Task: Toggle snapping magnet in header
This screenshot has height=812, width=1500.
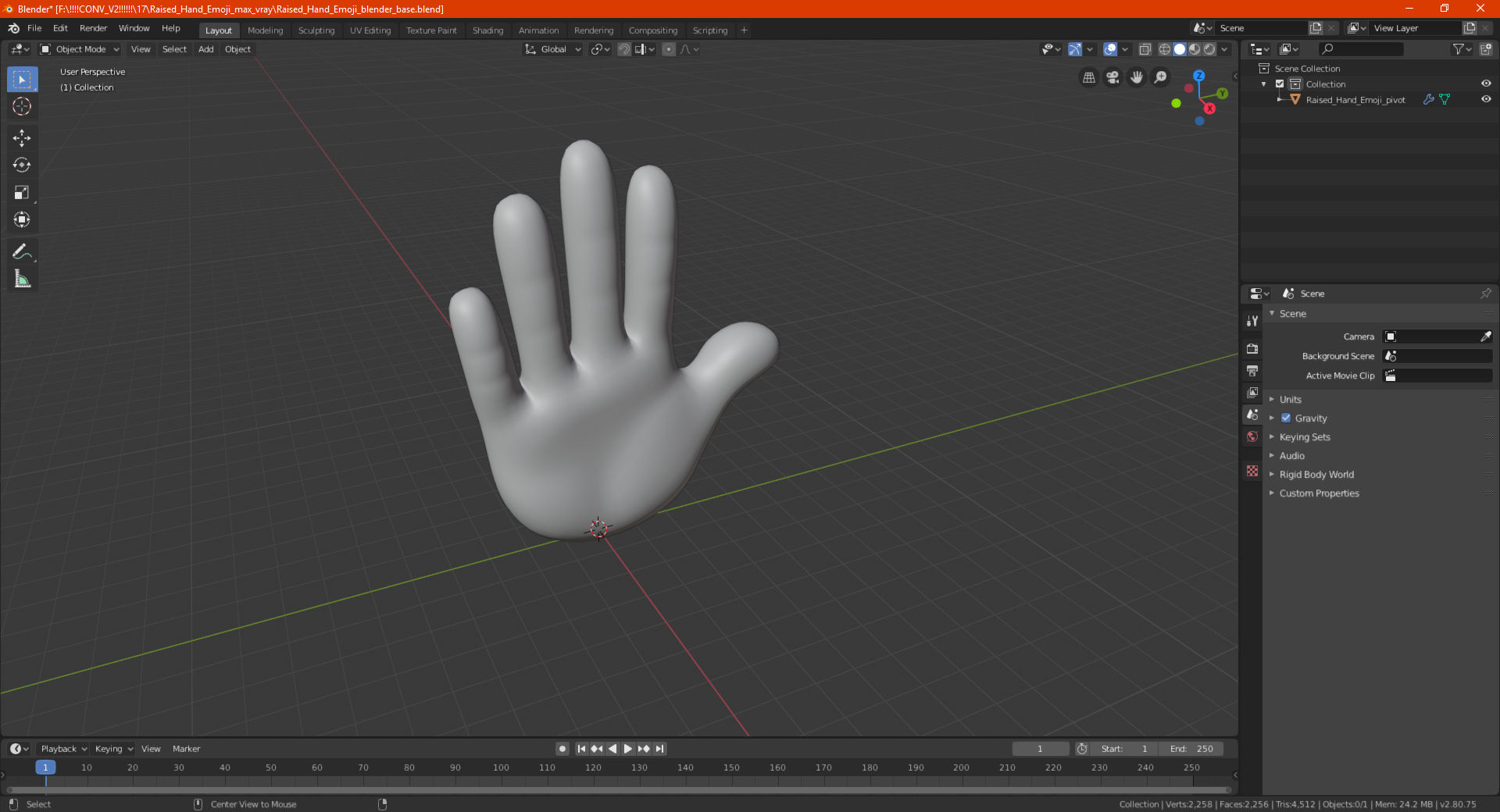Action: [x=624, y=49]
